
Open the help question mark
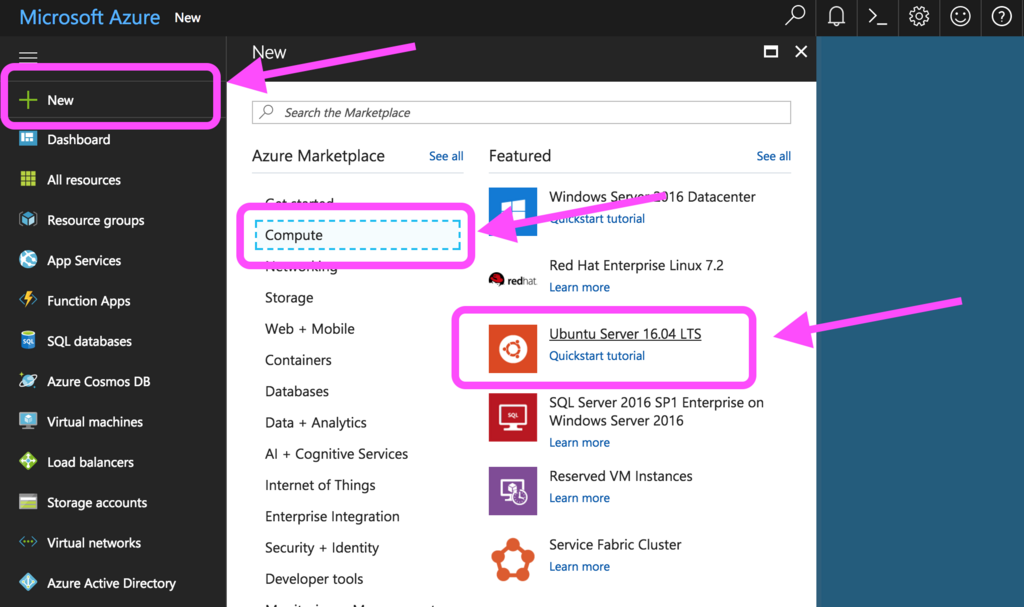pos(1001,16)
